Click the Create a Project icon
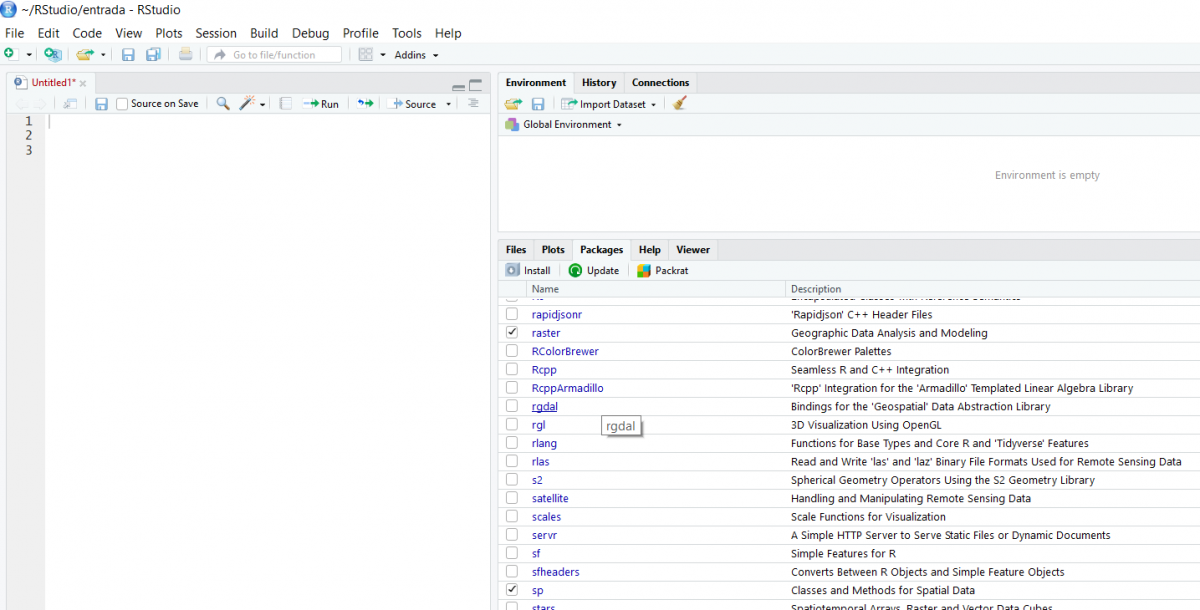This screenshot has width=1200, height=610. (52, 54)
